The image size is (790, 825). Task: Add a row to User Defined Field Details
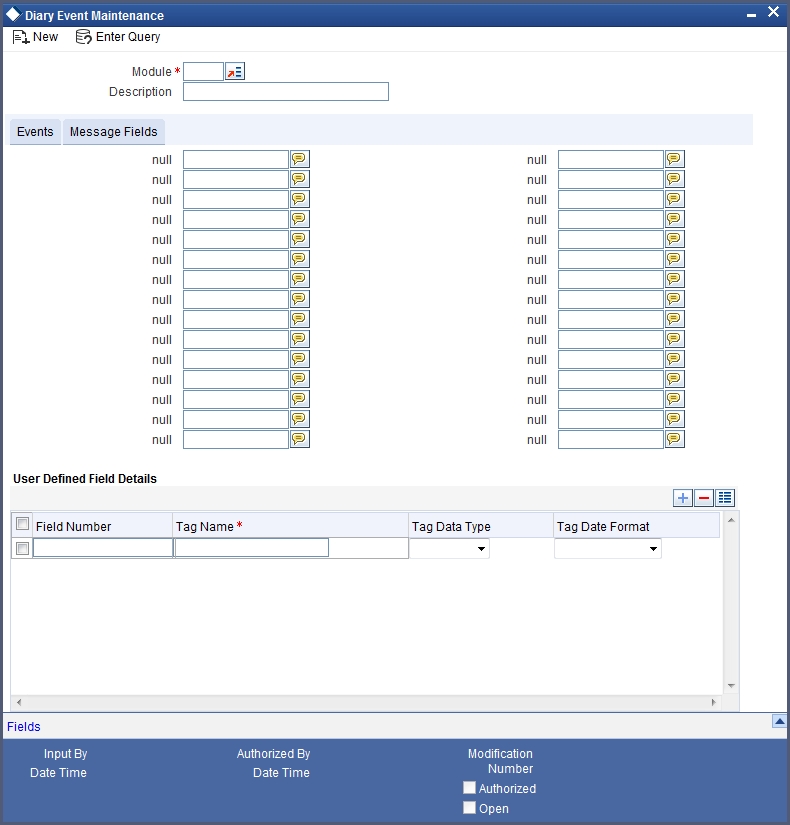coord(683,498)
